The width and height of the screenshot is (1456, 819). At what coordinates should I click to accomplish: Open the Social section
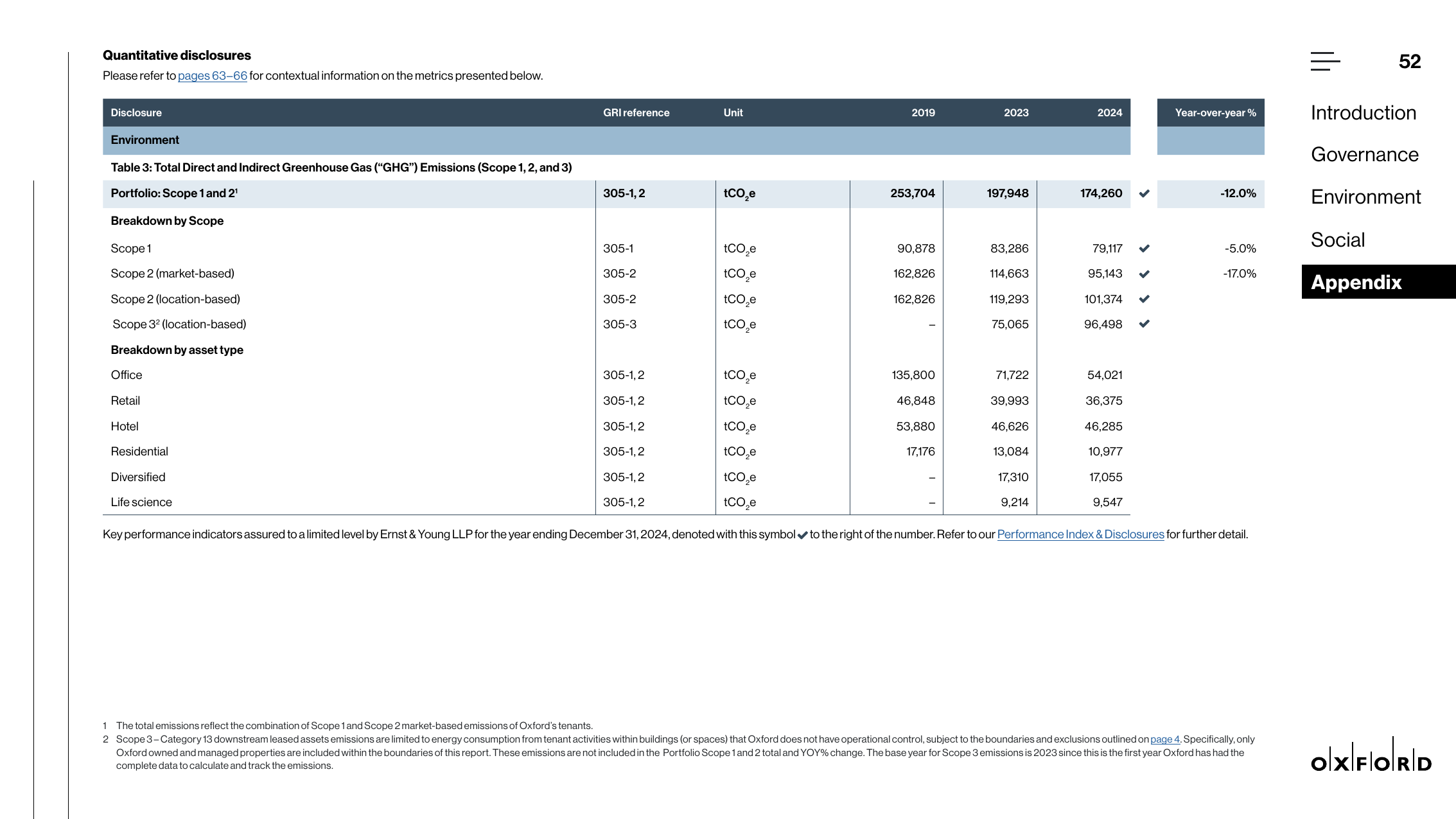(x=1338, y=240)
